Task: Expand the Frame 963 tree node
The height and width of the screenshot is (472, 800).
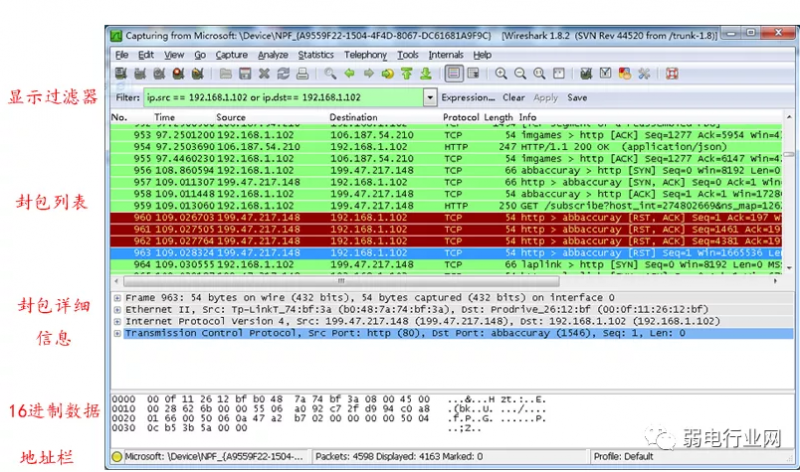Action: tap(118, 298)
